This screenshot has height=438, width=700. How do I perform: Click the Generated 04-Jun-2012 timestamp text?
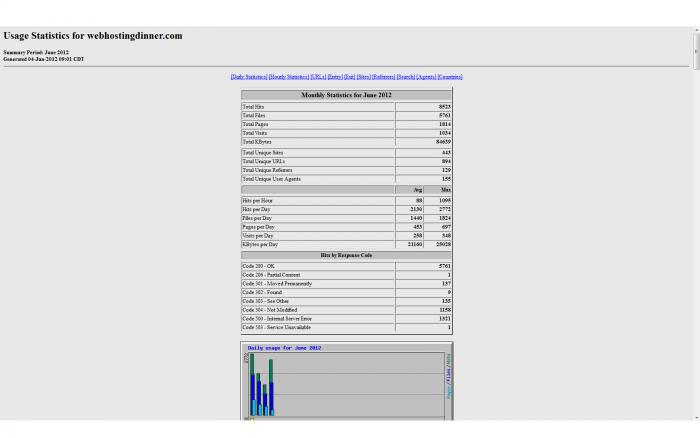click(43, 59)
